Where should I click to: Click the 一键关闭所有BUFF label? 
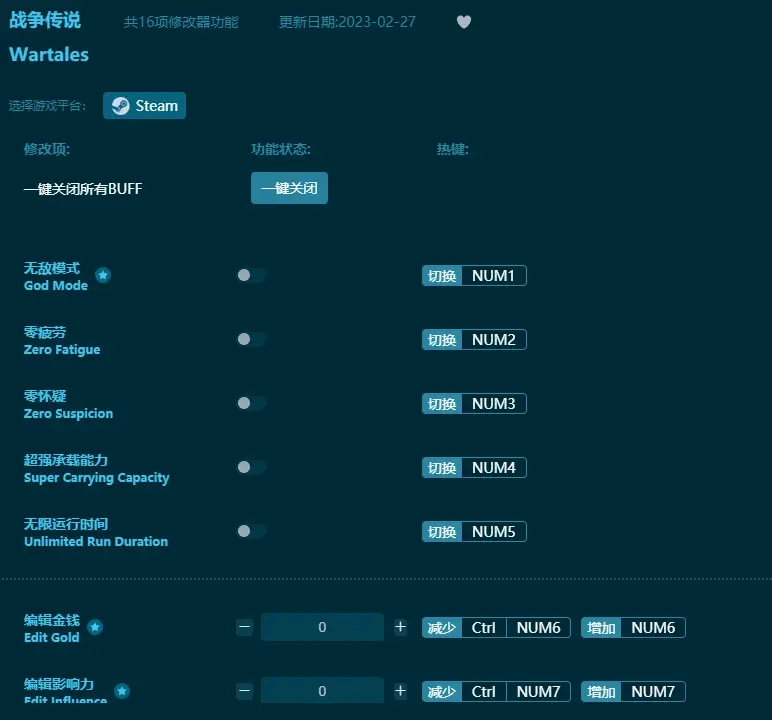83,189
